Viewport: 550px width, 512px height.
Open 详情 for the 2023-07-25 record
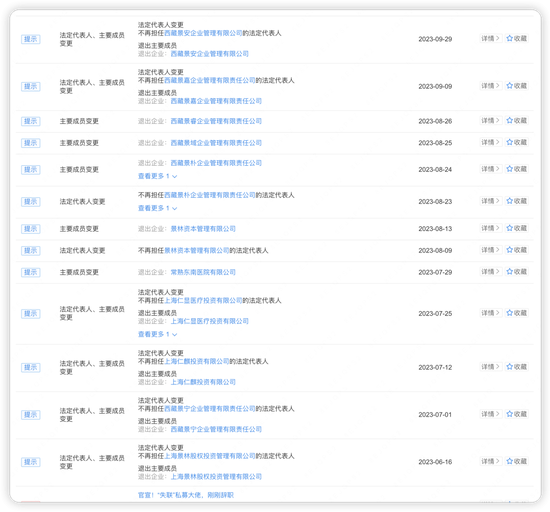click(491, 313)
